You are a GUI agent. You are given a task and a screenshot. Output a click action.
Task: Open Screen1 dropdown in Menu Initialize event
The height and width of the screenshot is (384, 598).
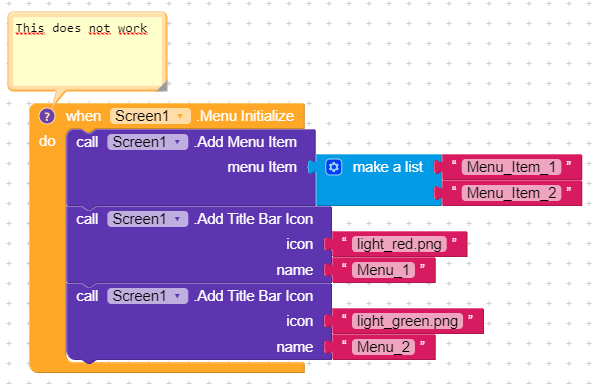150,116
